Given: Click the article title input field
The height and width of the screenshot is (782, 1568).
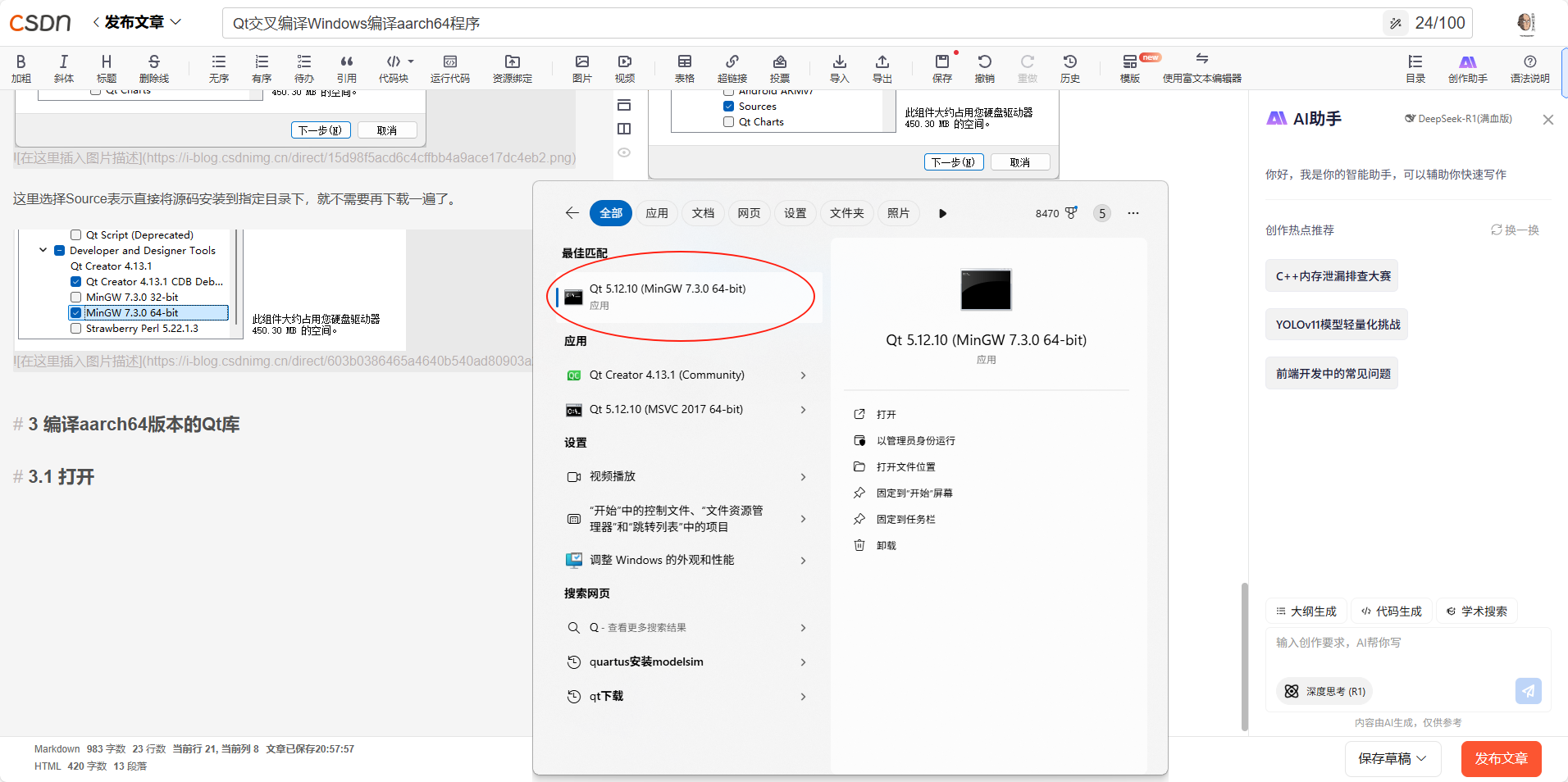Looking at the screenshot, I should pos(804,24).
